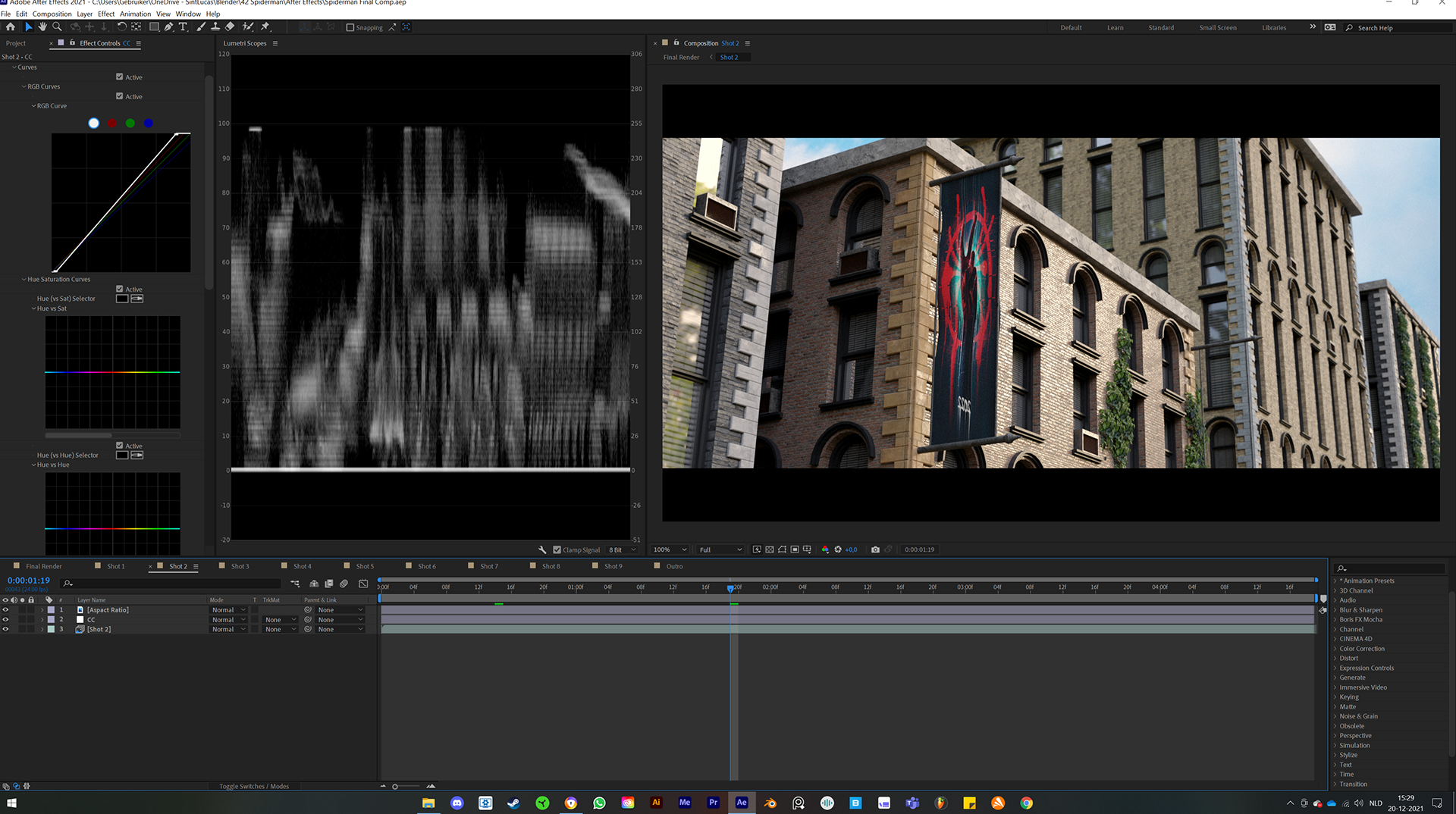Select the Eraser tool

click(230, 27)
